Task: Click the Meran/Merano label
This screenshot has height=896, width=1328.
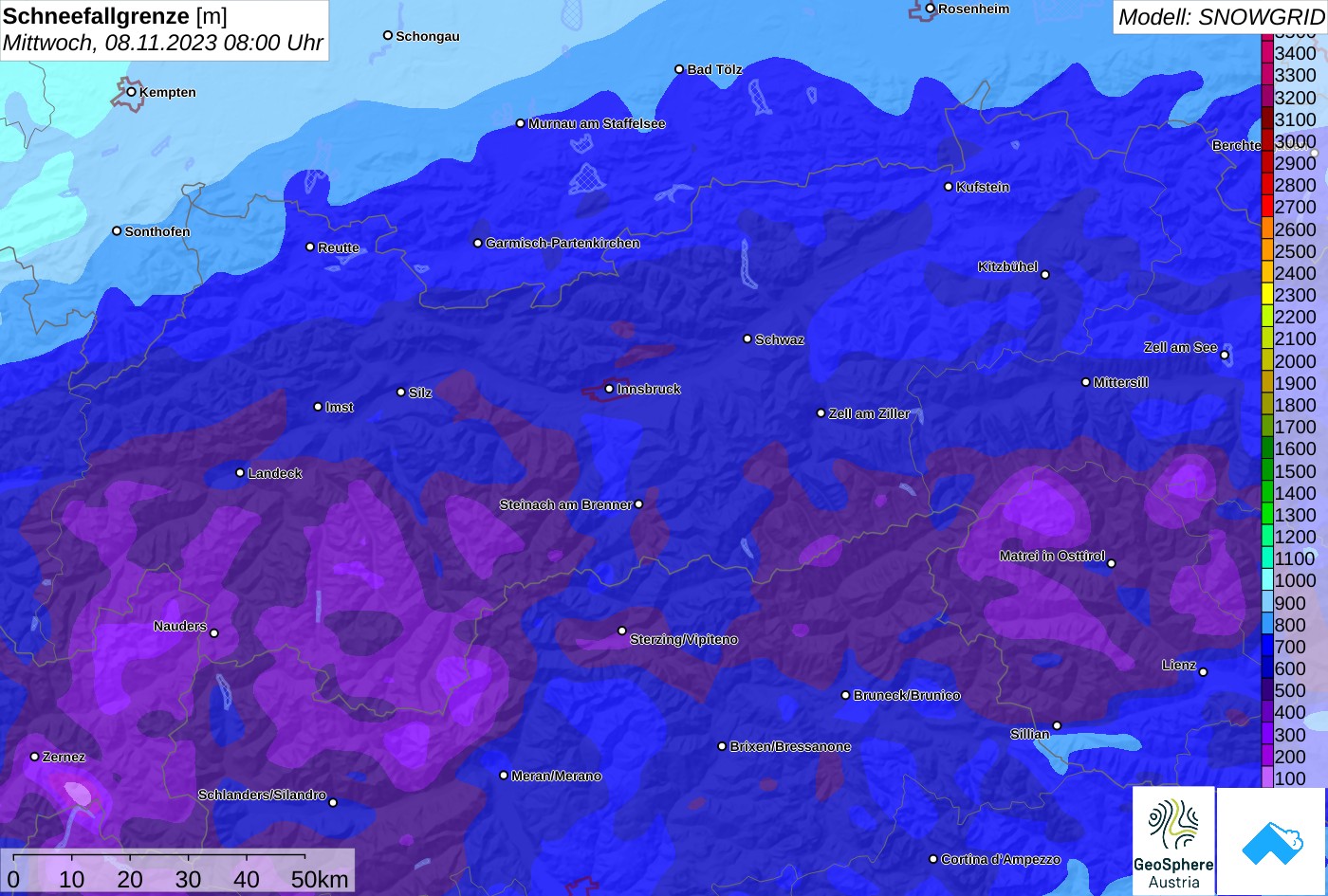Action: [556, 777]
